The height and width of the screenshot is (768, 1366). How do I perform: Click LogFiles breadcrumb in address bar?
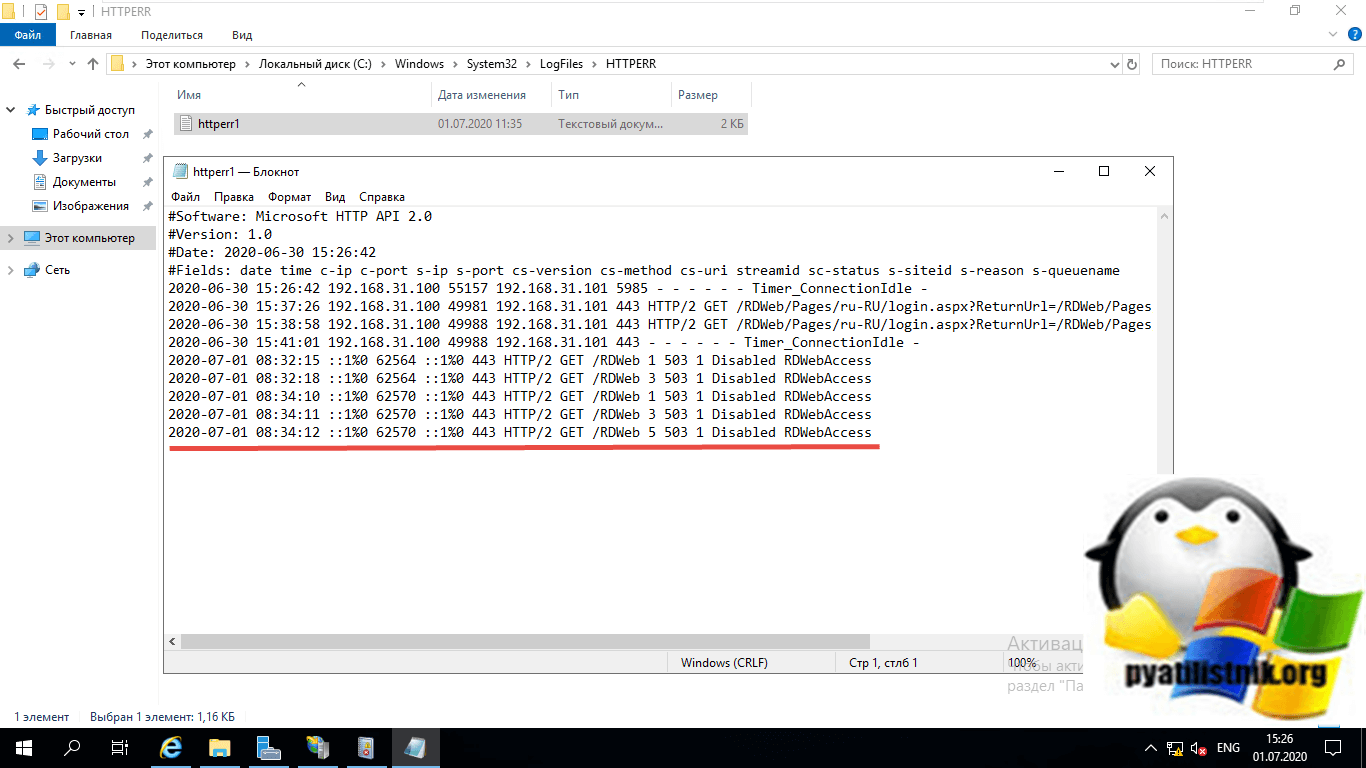[x=562, y=64]
